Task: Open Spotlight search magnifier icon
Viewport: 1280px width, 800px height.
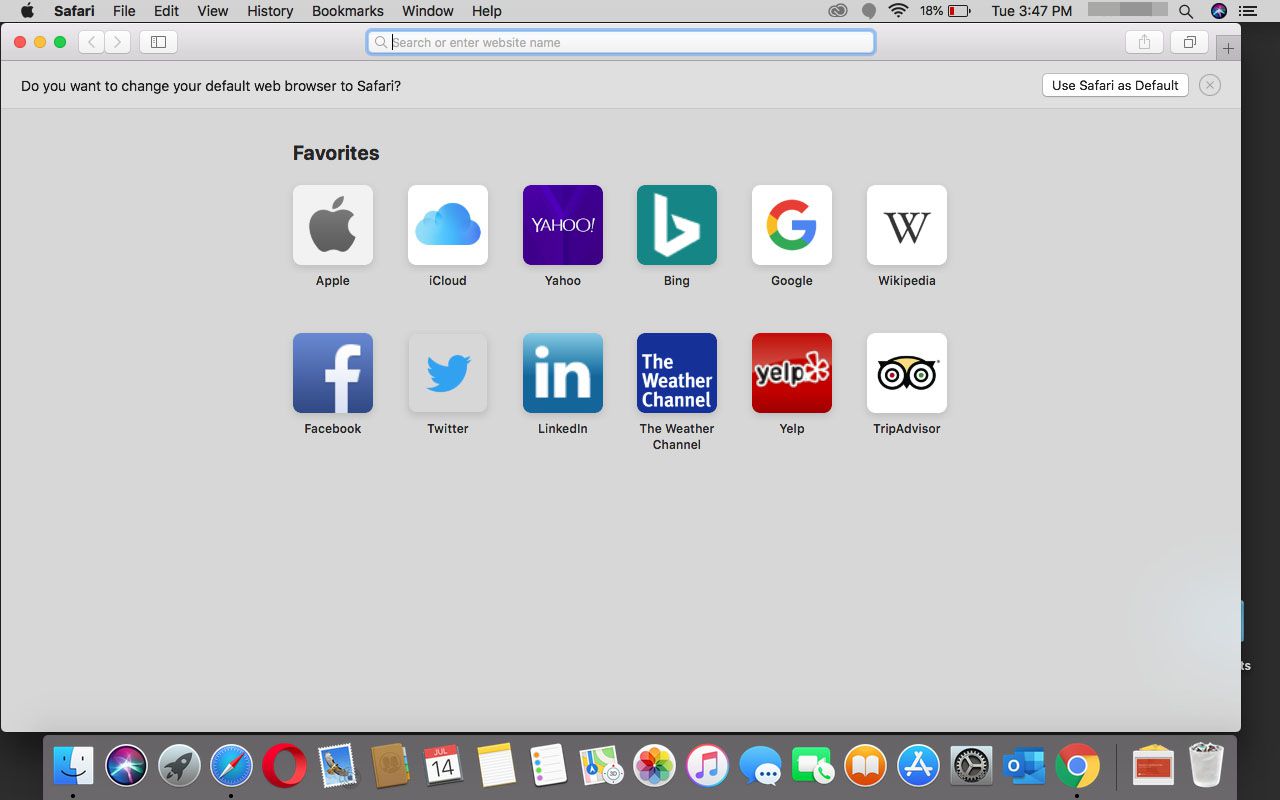Action: click(x=1186, y=11)
